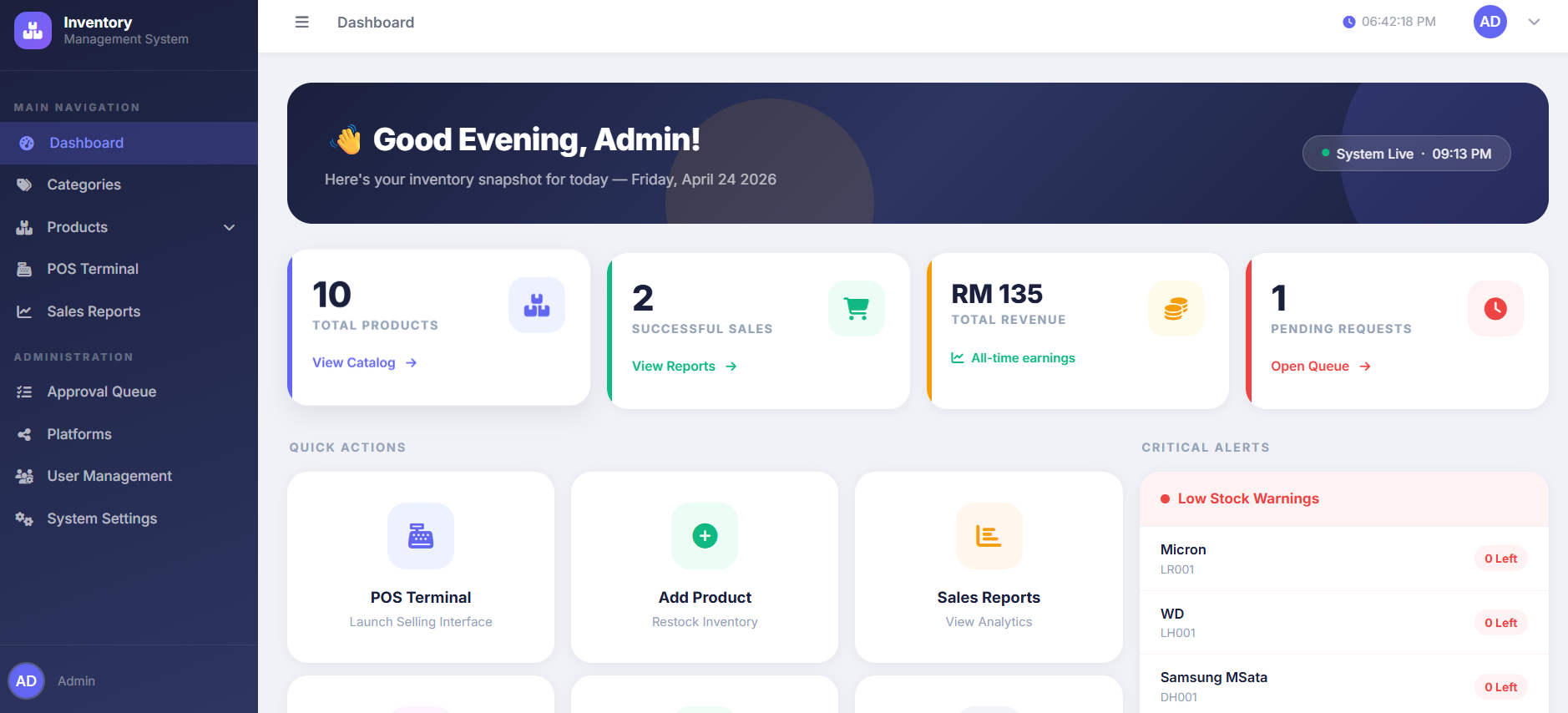Open the POS Terminal quick action card
The image size is (1568, 713).
[x=421, y=568]
